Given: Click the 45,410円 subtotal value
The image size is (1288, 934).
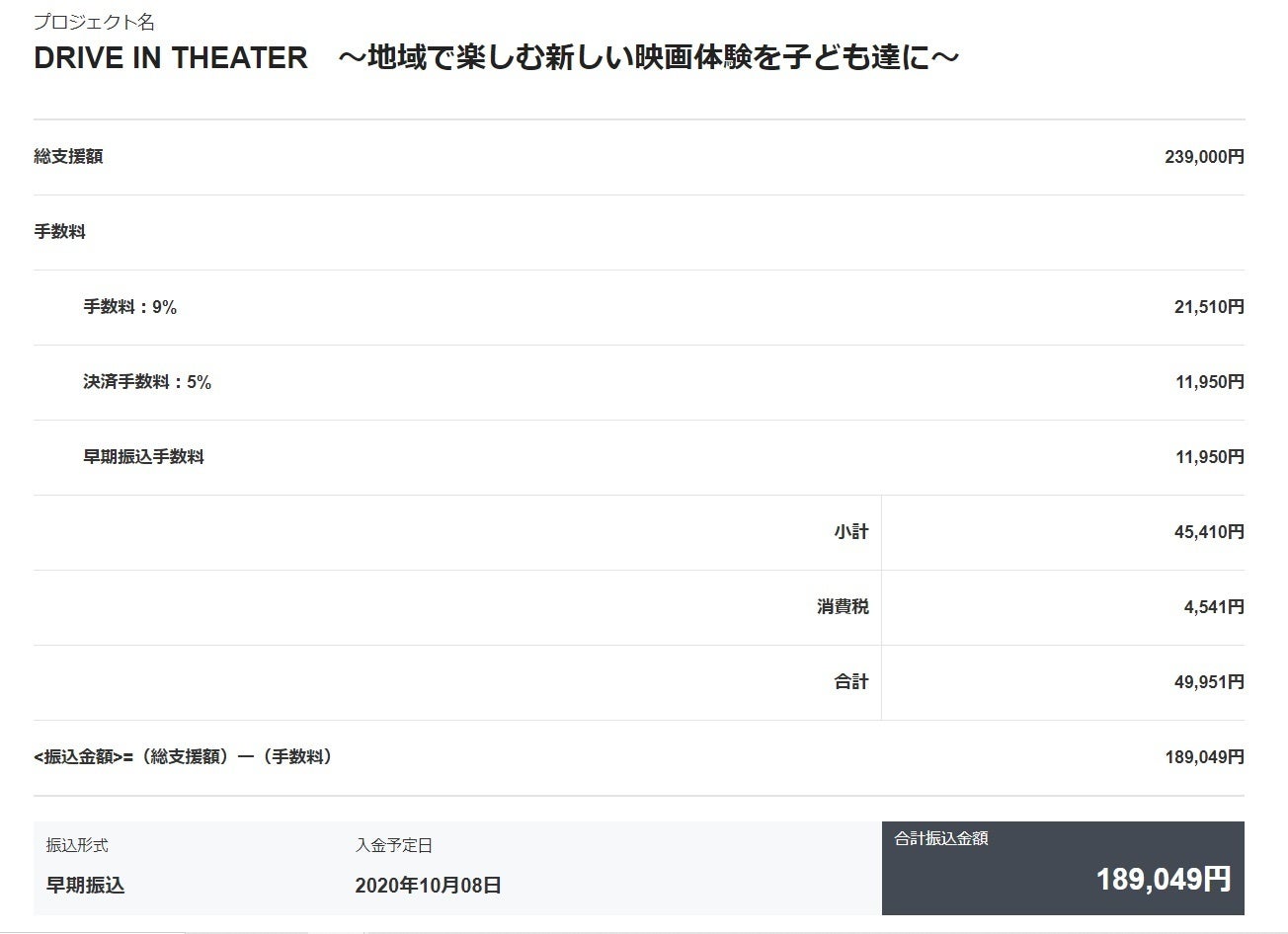Looking at the screenshot, I should coord(1208,532).
